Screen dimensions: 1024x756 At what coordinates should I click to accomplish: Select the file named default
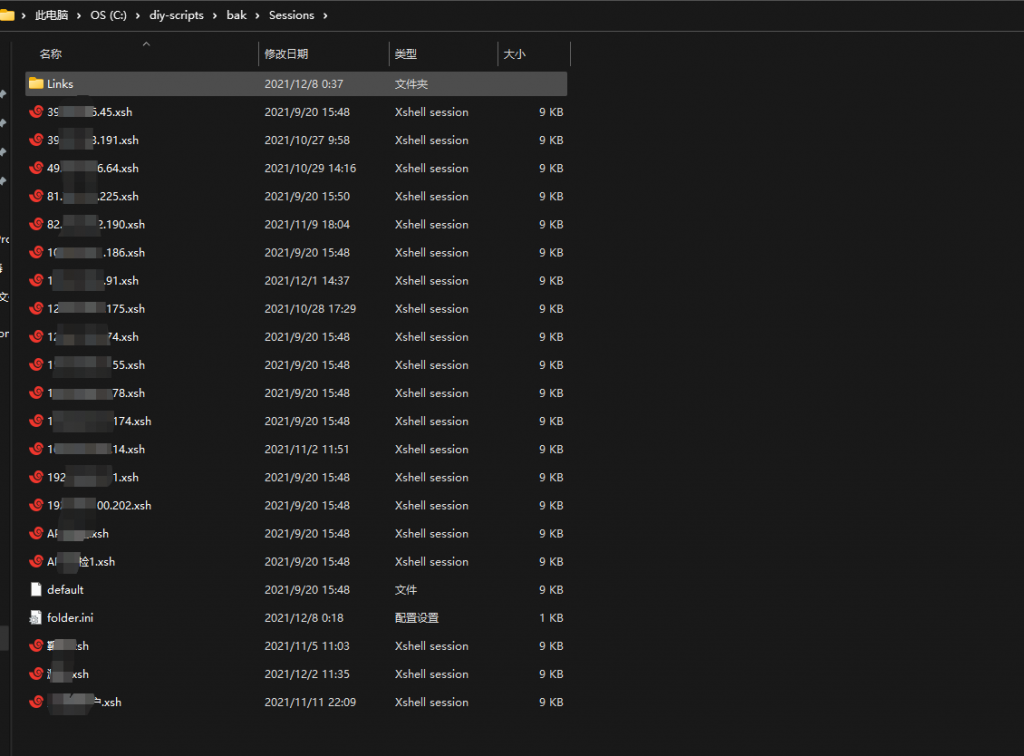coord(65,590)
